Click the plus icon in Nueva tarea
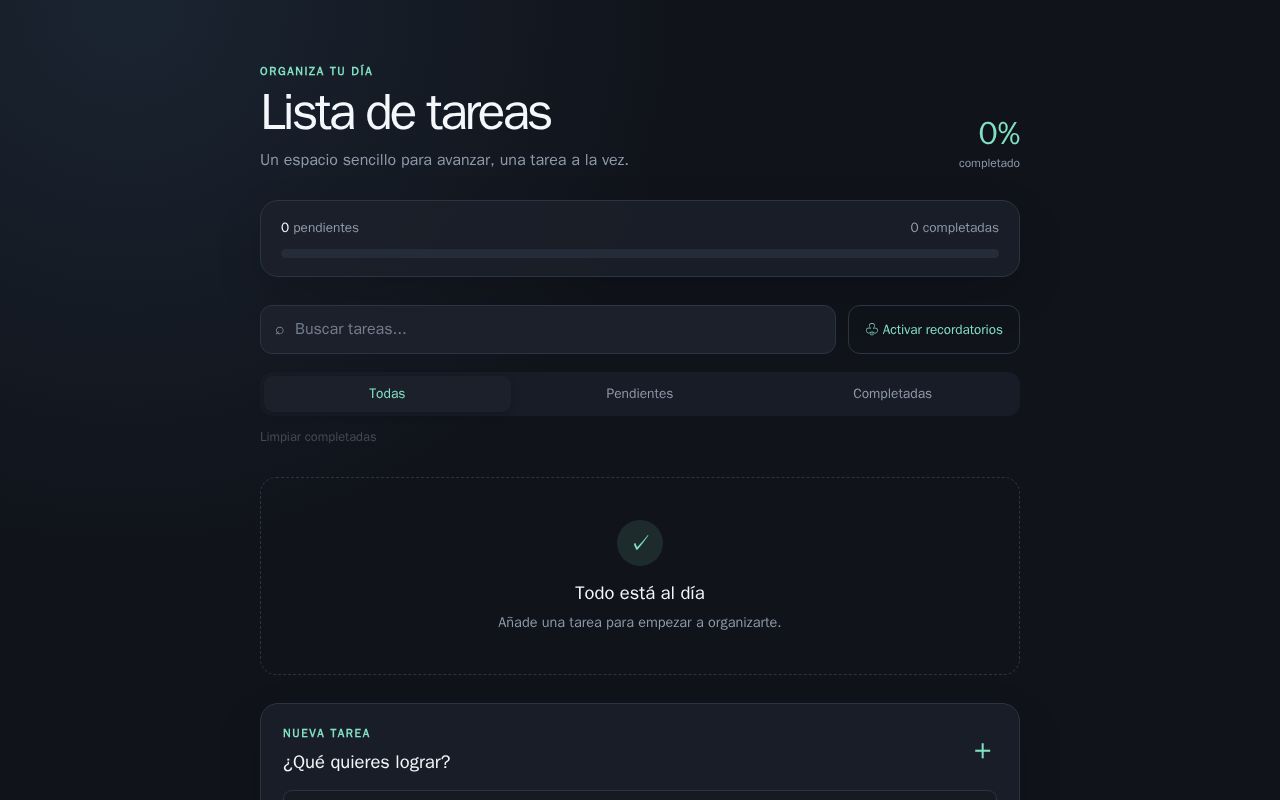The width and height of the screenshot is (1280, 800). pos(982,751)
